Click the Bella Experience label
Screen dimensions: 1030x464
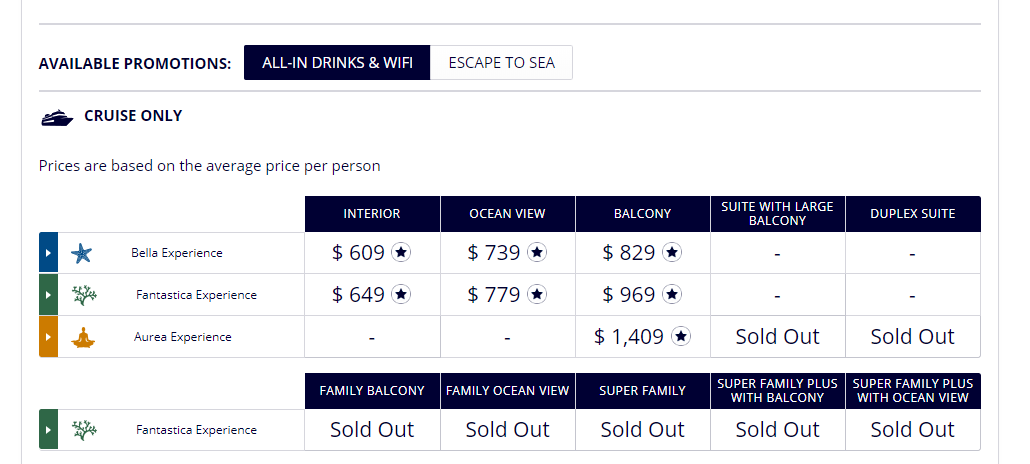pos(177,253)
